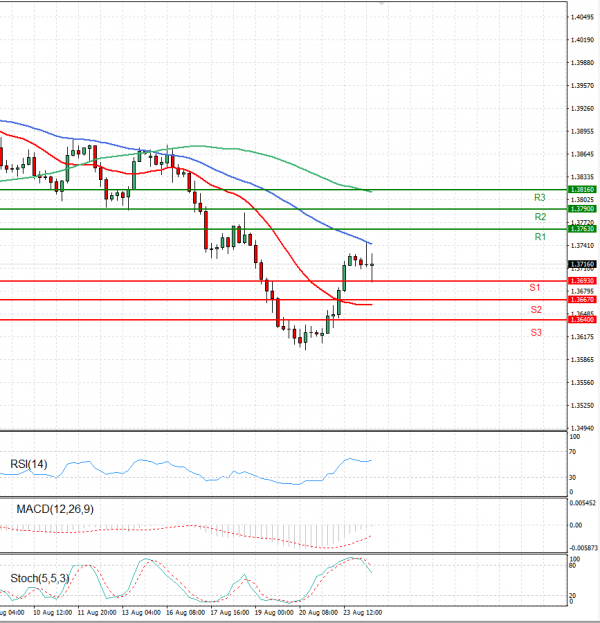Click the 1.36175 price axis value
The image size is (600, 623).
(x=582, y=337)
